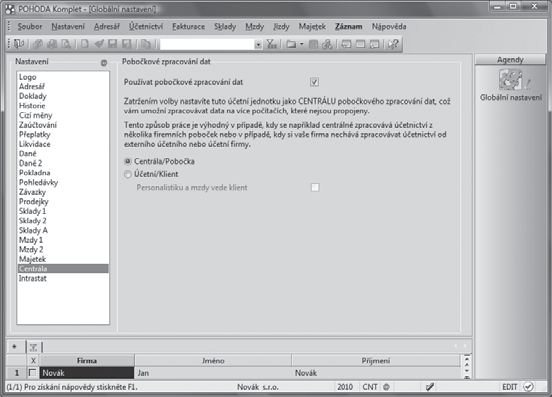Click the @ icon in status bar
The width and height of the screenshot is (552, 397).
386,387
